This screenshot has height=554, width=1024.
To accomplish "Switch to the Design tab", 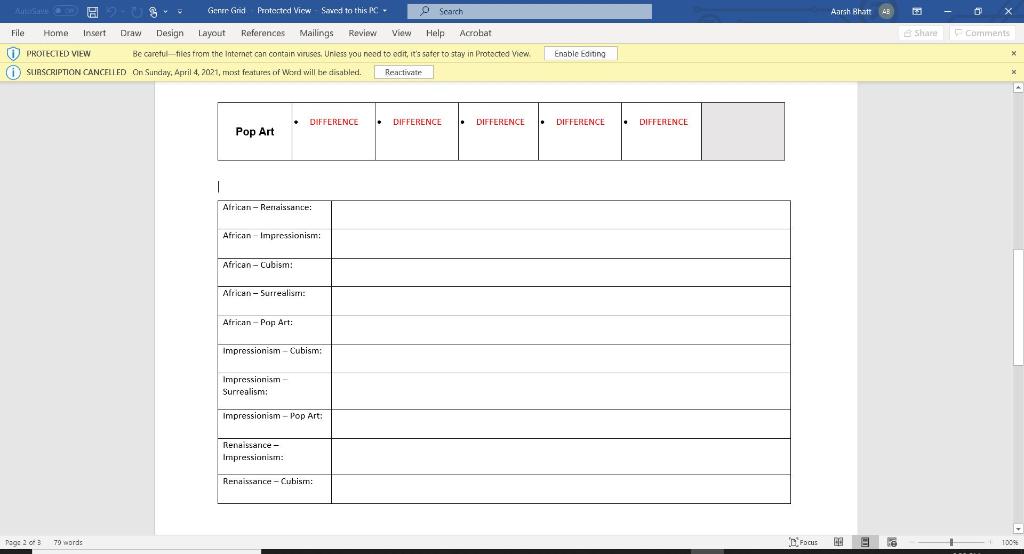I will (170, 33).
